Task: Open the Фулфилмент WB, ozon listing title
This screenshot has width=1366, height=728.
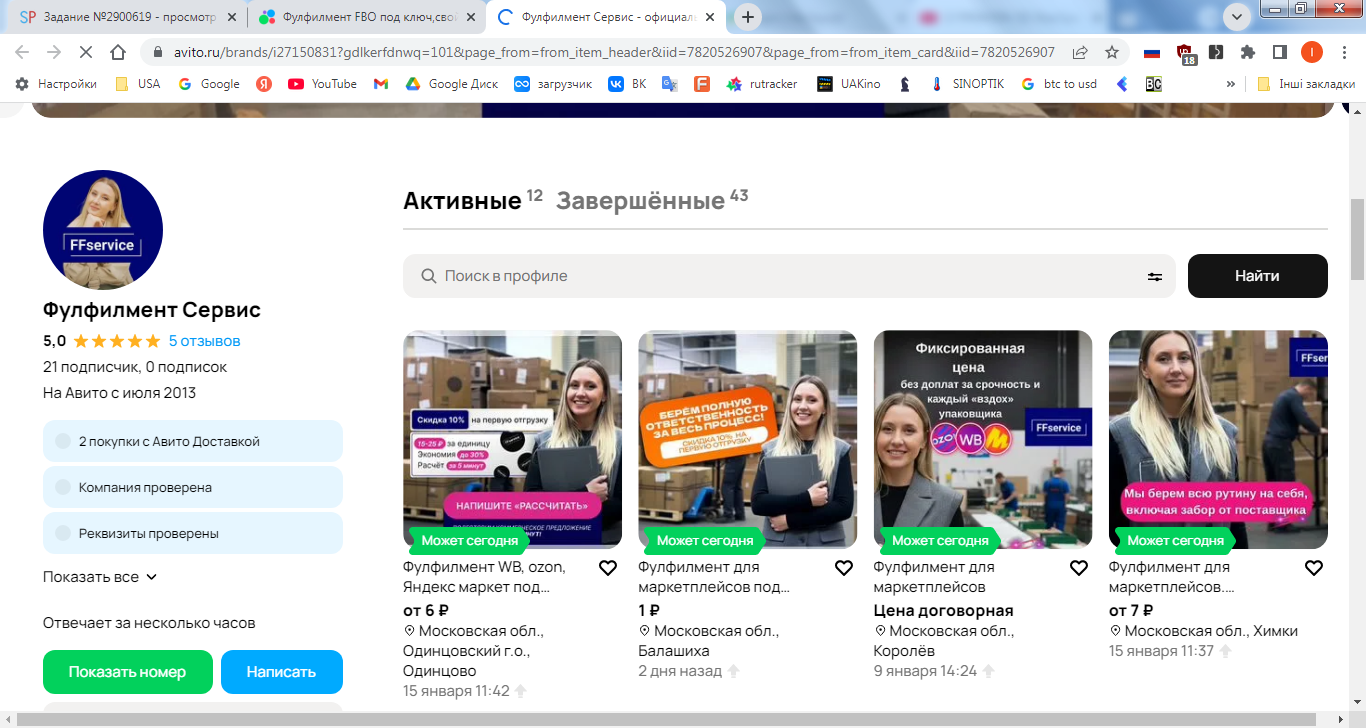Action: pyautogui.click(x=484, y=577)
